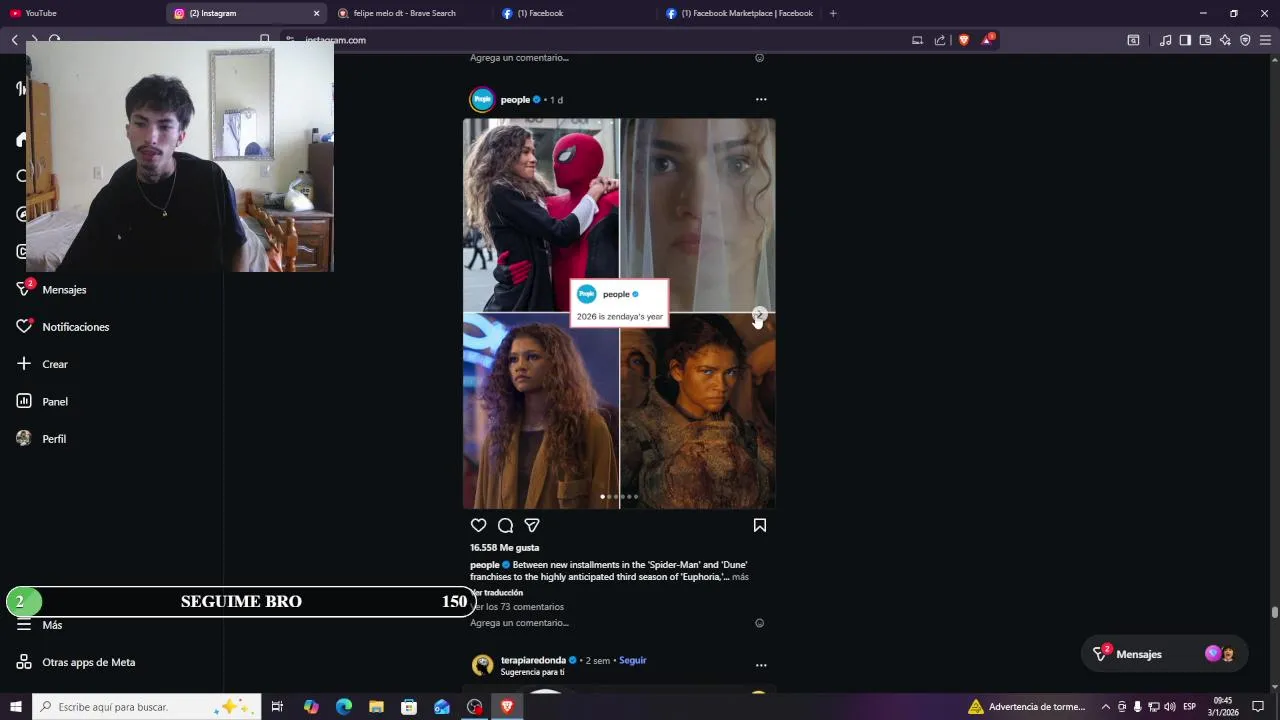Click '16.558 Me gusta' likes count
Screen dimensions: 1280x720
tap(505, 548)
